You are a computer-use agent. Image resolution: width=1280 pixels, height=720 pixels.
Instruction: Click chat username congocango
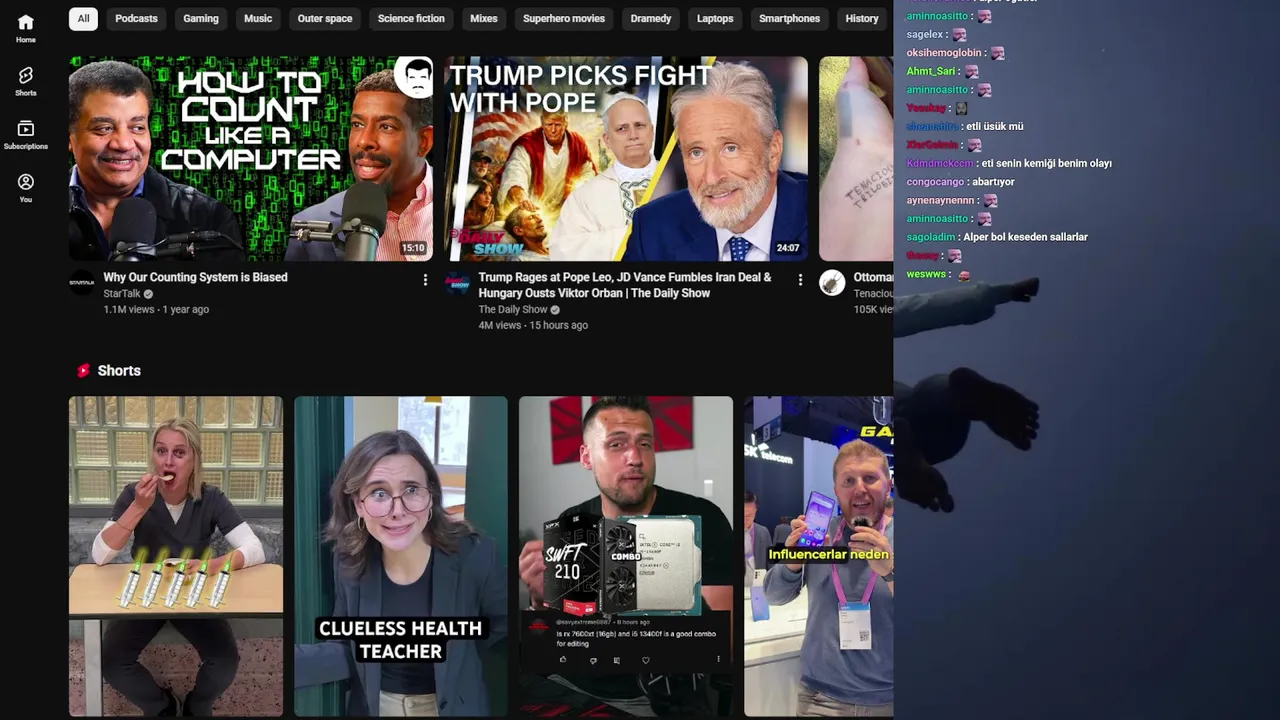pos(935,182)
